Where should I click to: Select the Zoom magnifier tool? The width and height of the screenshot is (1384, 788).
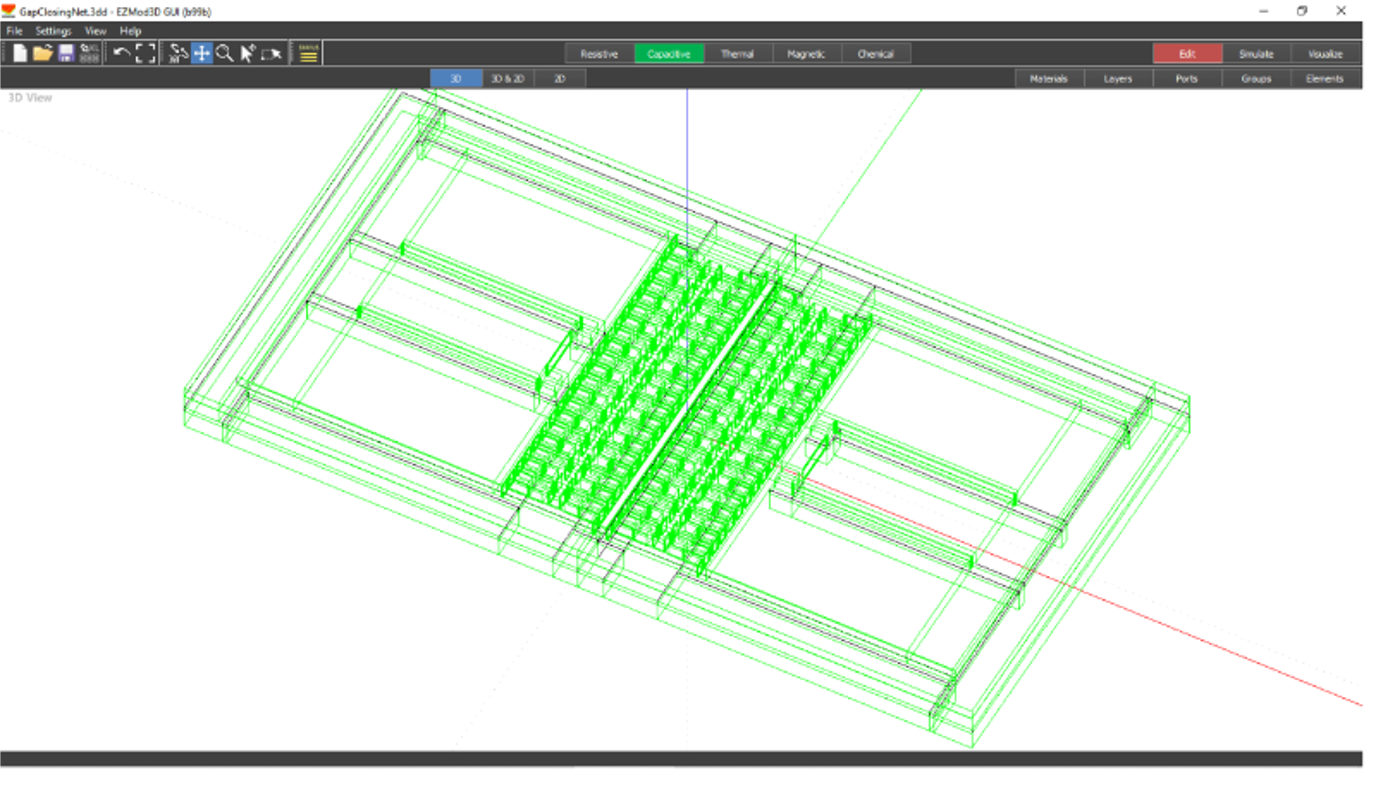[x=224, y=53]
